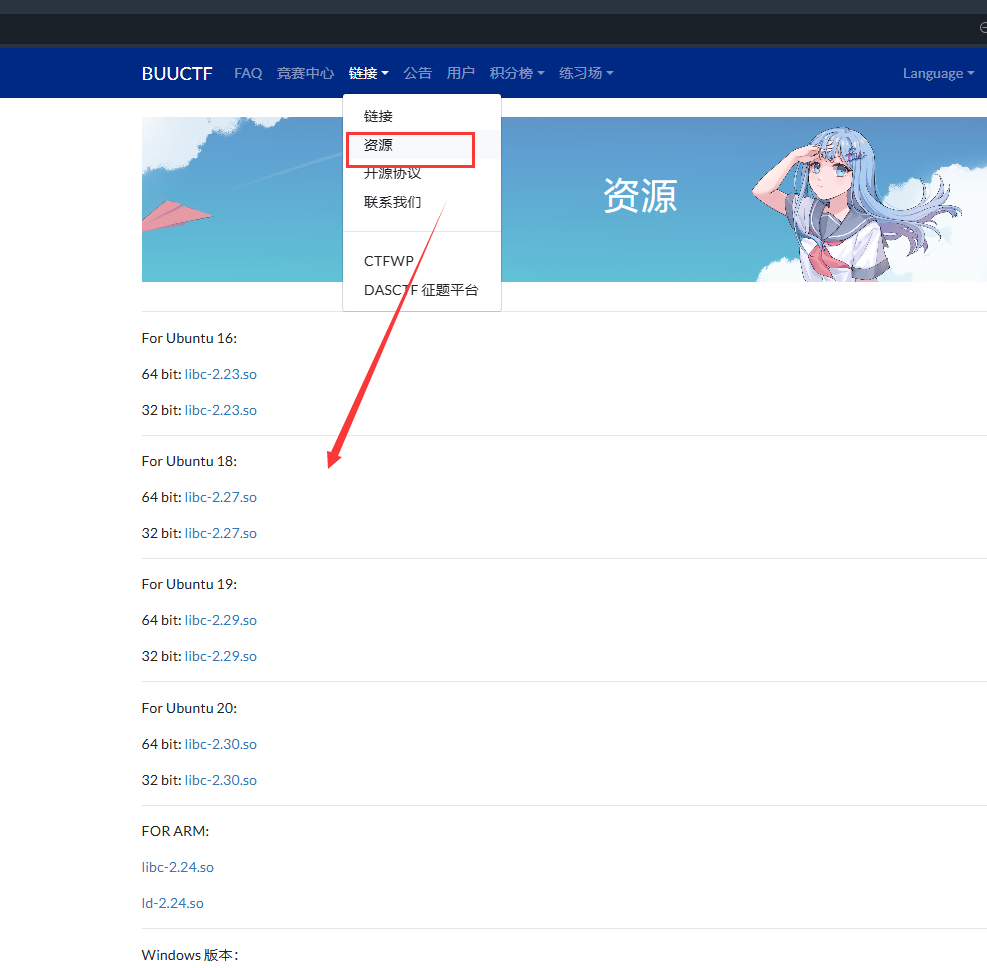The height and width of the screenshot is (968, 987).
Task: Open 公告 page
Action: 417,73
